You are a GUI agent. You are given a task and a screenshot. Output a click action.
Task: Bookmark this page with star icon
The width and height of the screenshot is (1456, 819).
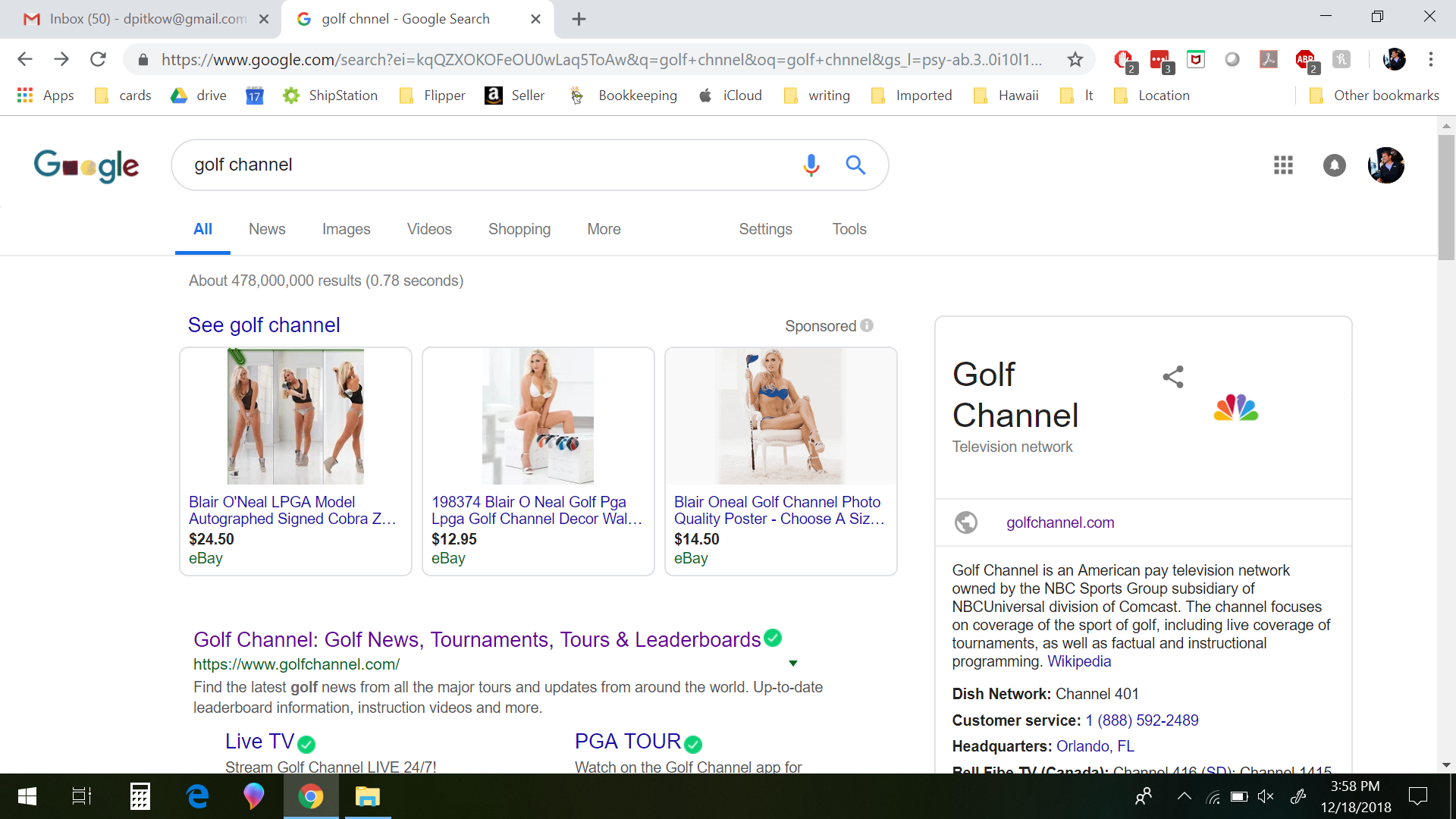(x=1075, y=59)
